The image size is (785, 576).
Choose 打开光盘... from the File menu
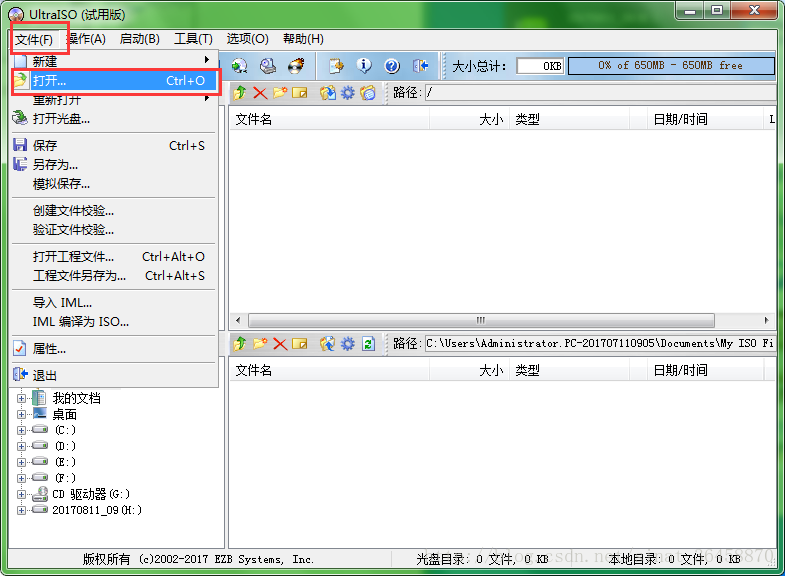pyautogui.click(x=115, y=119)
